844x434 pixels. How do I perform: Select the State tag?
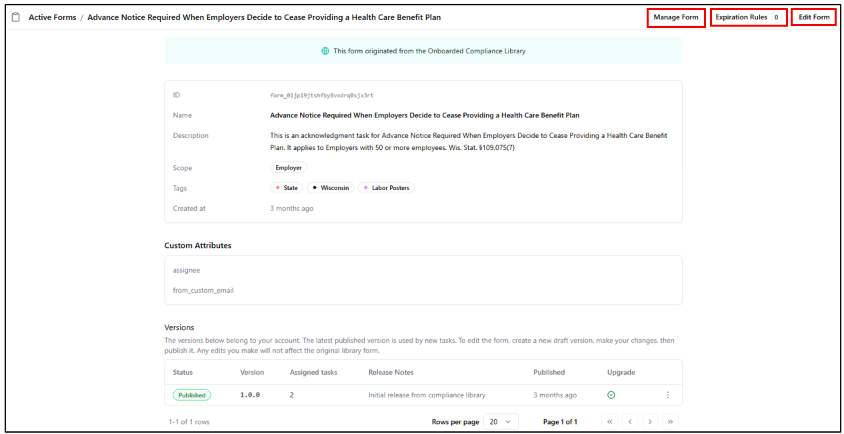(x=287, y=188)
